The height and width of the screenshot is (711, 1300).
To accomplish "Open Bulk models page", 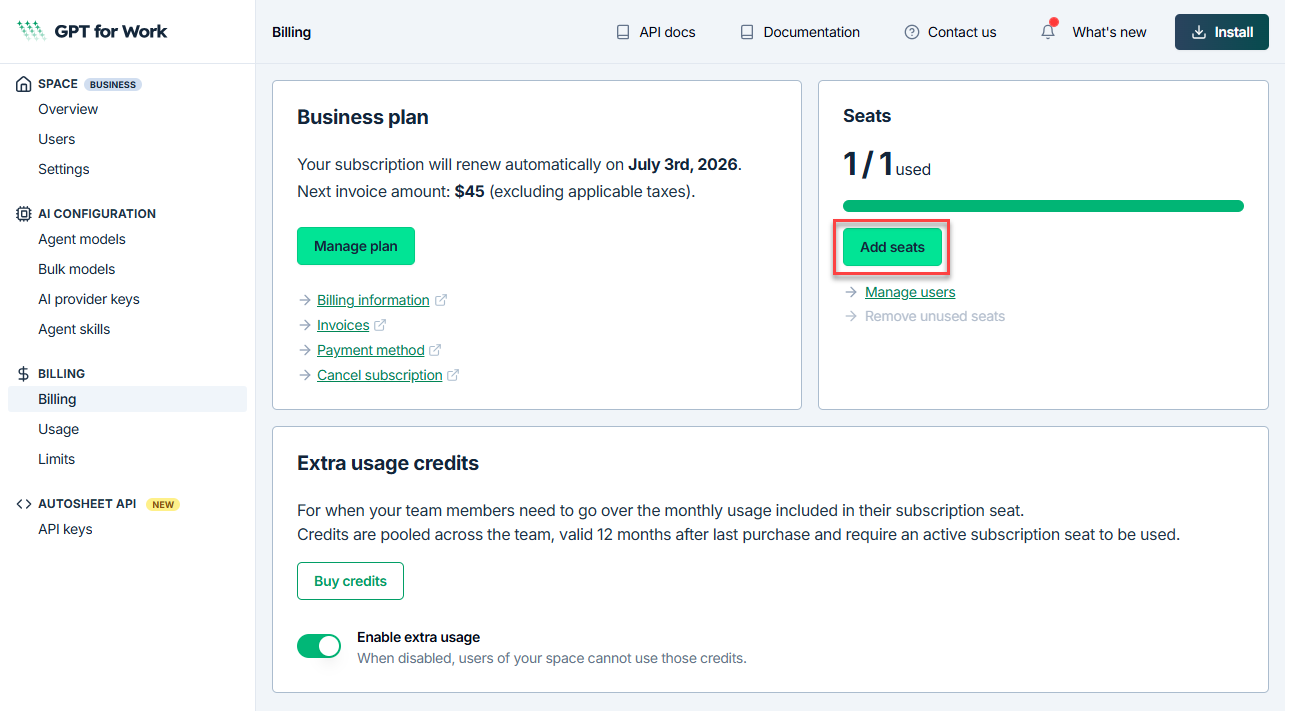I will [x=77, y=269].
